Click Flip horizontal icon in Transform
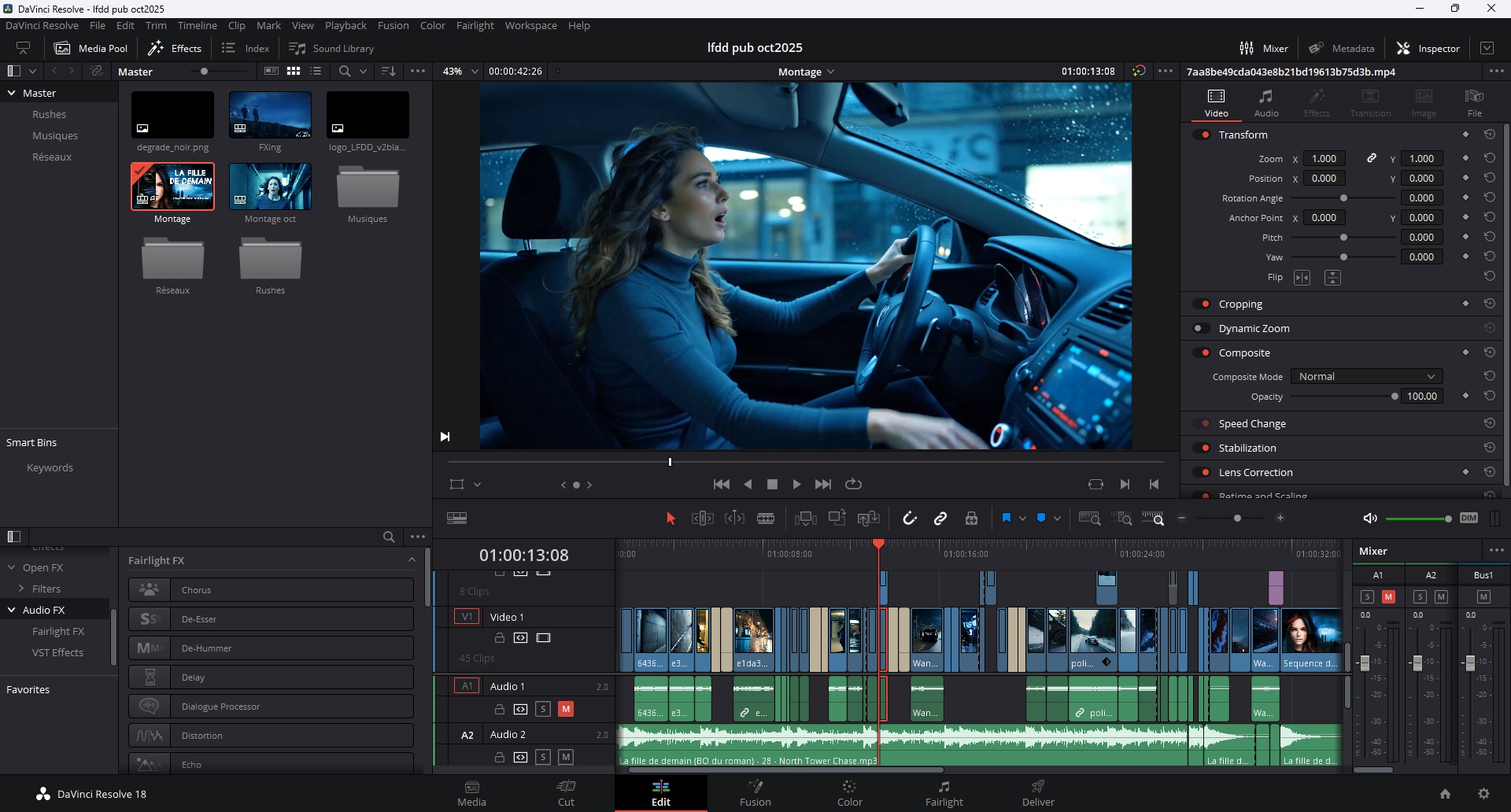Image resolution: width=1511 pixels, height=812 pixels. pos(1302,278)
